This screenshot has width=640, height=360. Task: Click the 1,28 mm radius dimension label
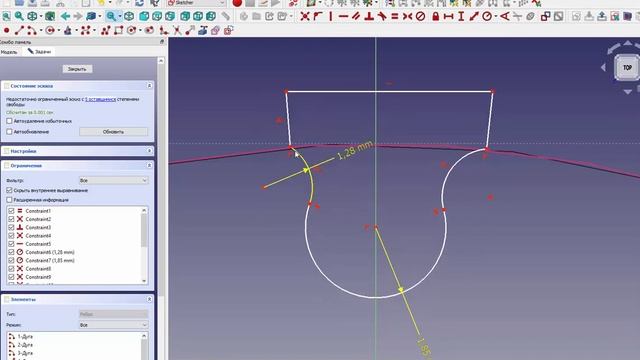(355, 150)
